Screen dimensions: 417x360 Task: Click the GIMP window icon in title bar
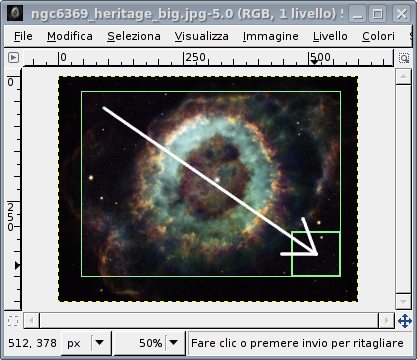point(15,14)
